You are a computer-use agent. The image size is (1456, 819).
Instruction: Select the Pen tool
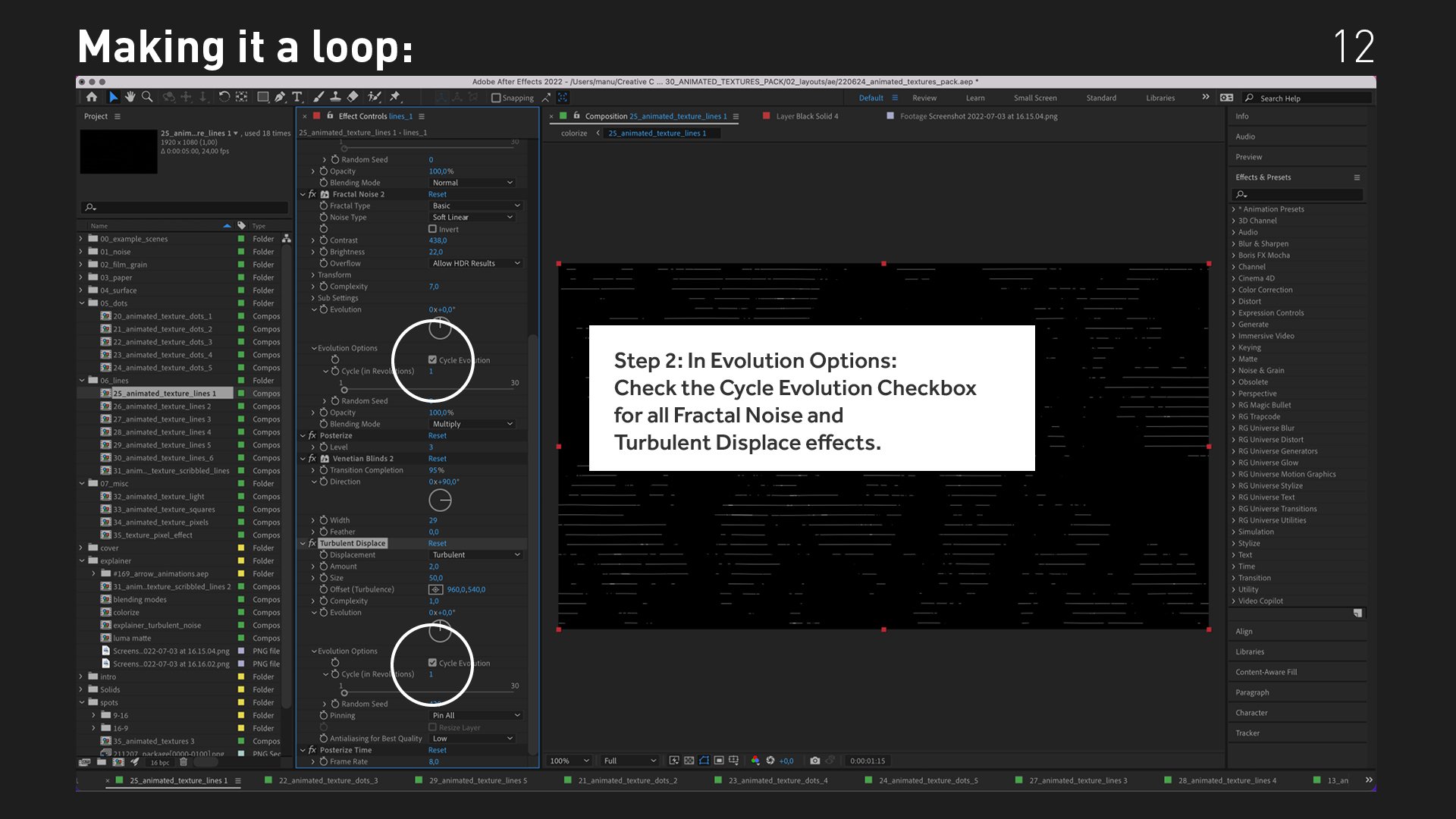(280, 97)
